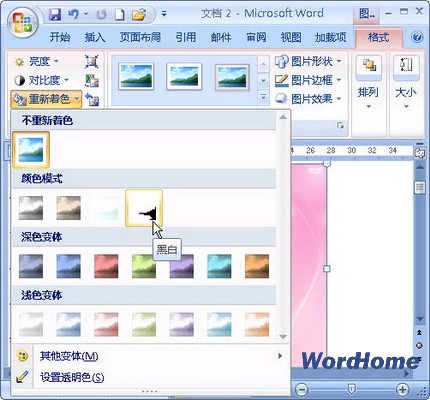Select the 格式 picture tools tab
Screen dimensions: 430x400
point(378,37)
